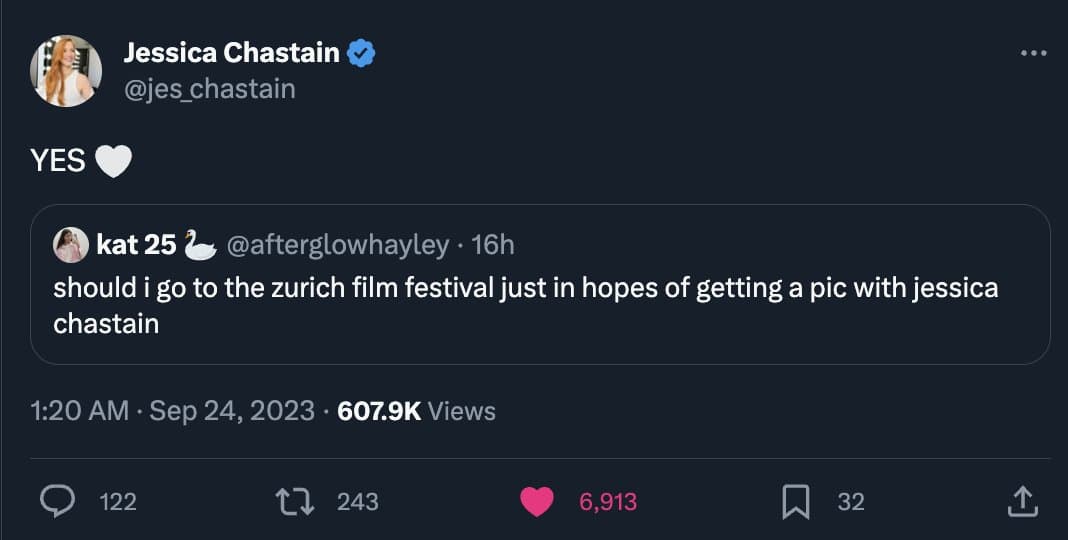
Task: Click the reply speech bubble icon
Action: point(66,501)
